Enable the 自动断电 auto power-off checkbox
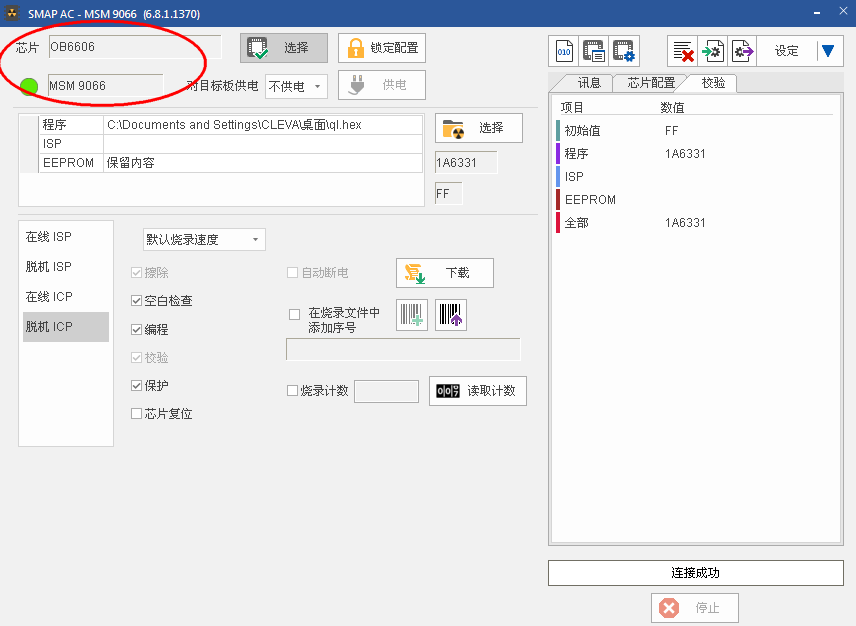 293,272
